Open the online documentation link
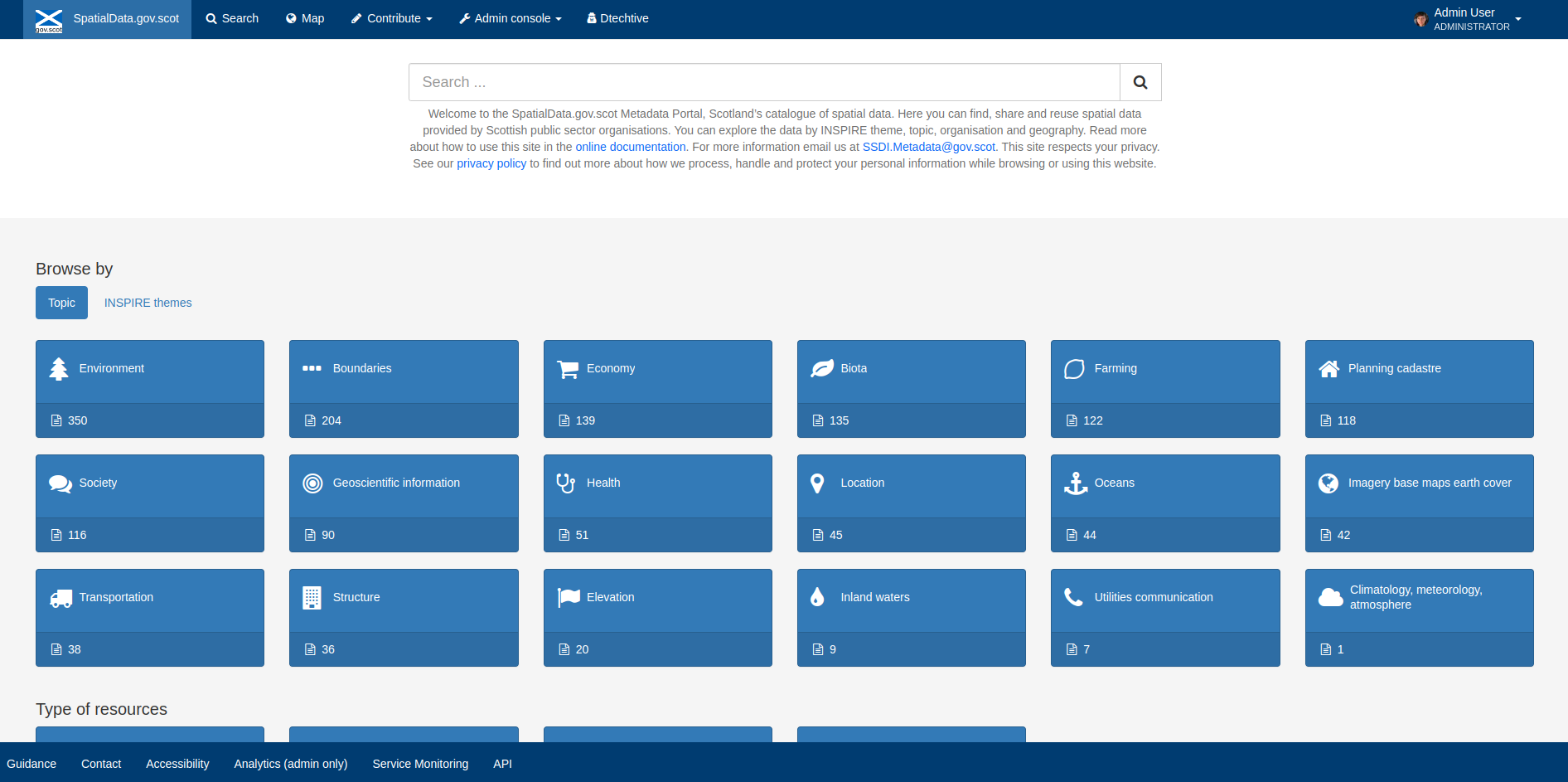This screenshot has height=782, width=1568. pos(631,147)
